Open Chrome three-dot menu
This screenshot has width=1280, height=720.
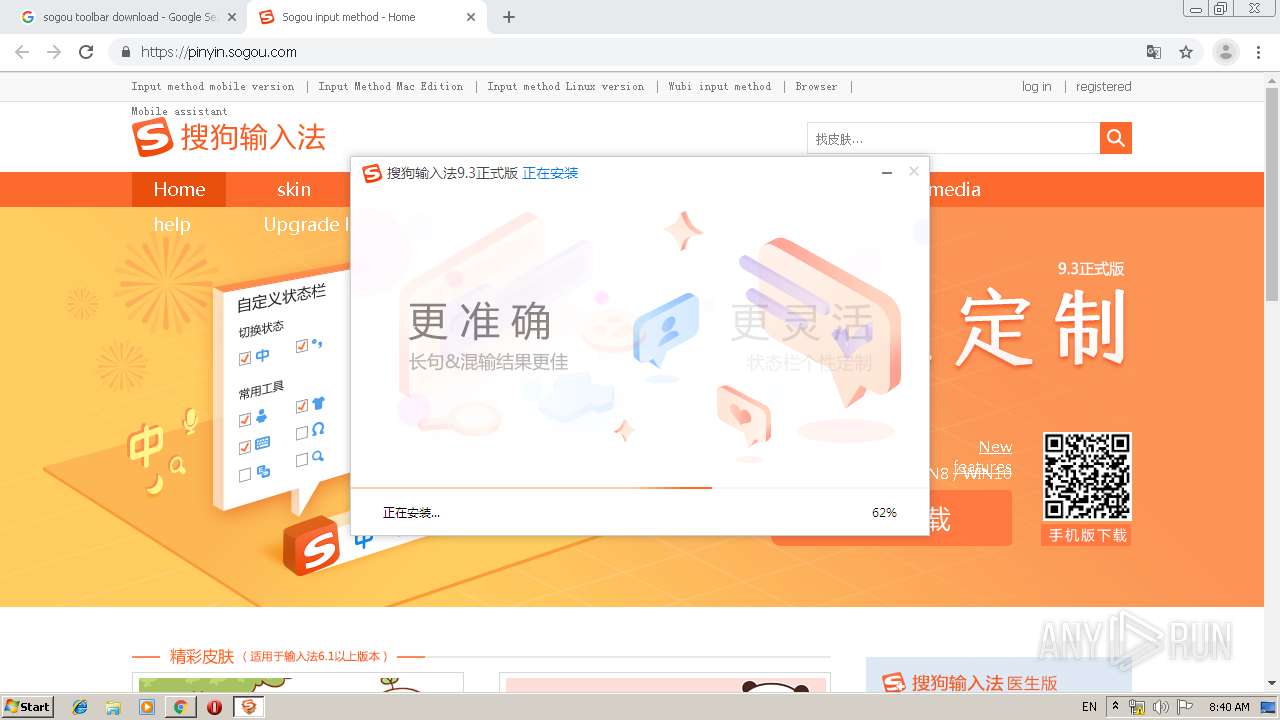tap(1259, 52)
